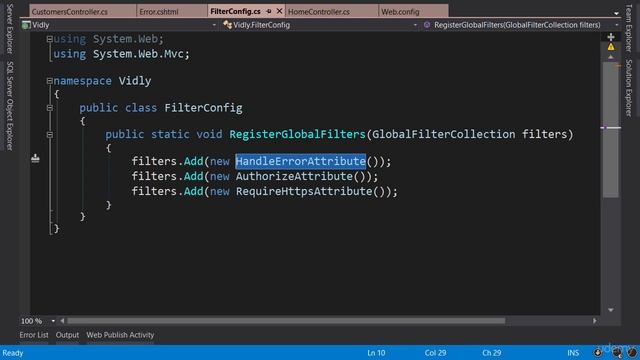Image resolution: width=640 pixels, height=360 pixels.
Task: Click the class icon beside Vidly.FilterConfig
Action: point(227,25)
